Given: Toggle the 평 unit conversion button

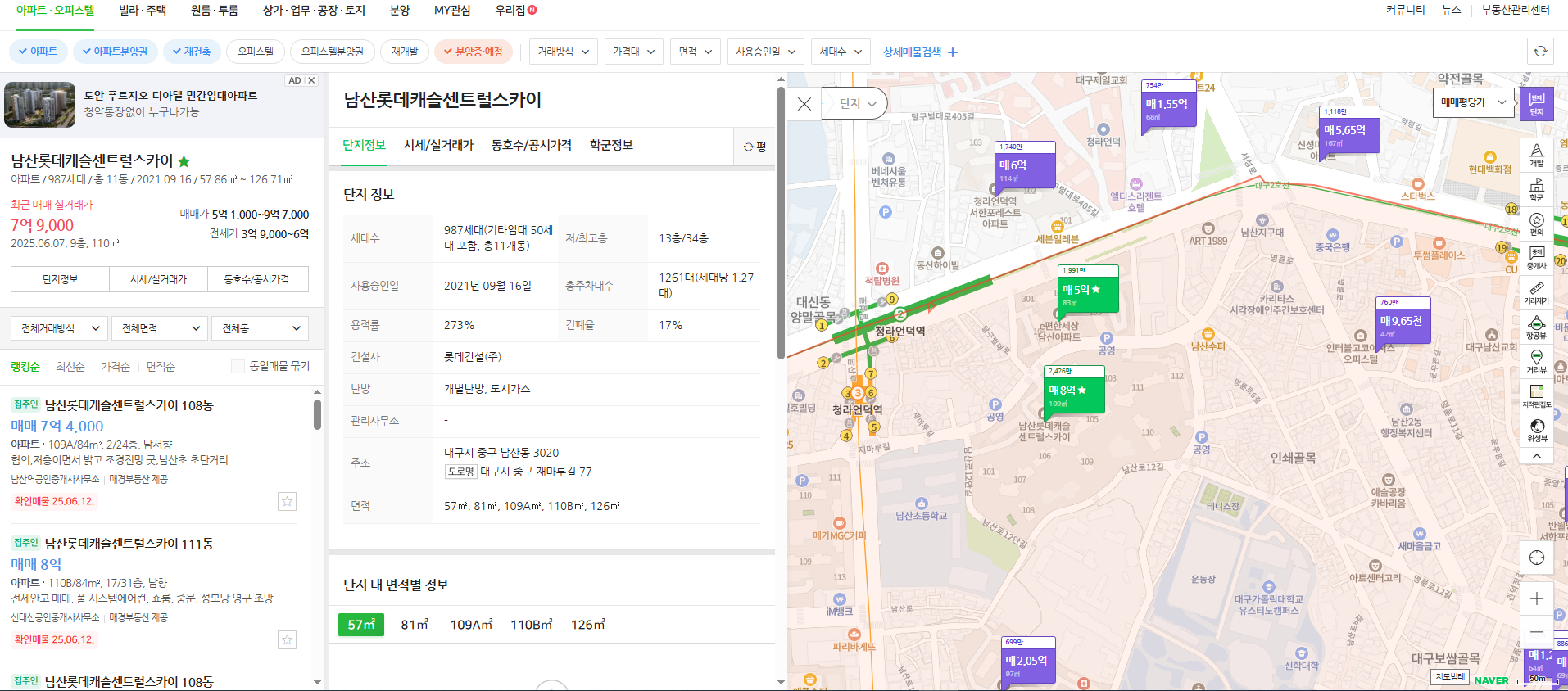Looking at the screenshot, I should [754, 147].
